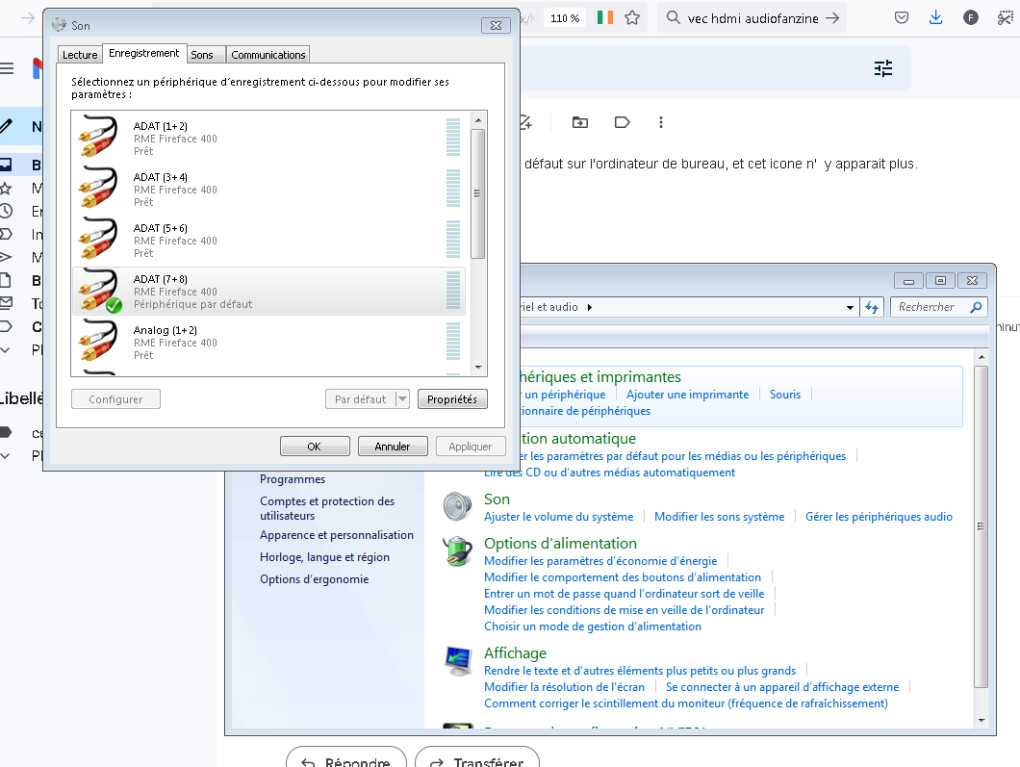Viewport: 1020px width, 767px height.
Task: Open the three-dot more options menu
Action: (x=661, y=122)
